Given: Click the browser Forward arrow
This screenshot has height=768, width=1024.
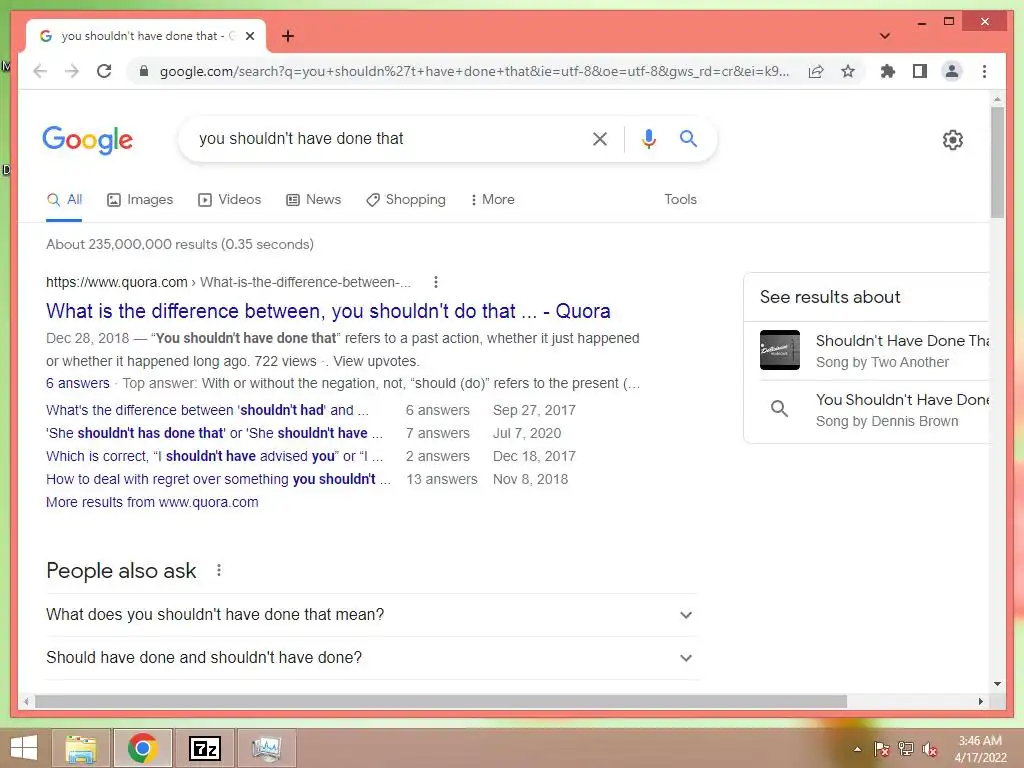Looking at the screenshot, I should coord(72,71).
